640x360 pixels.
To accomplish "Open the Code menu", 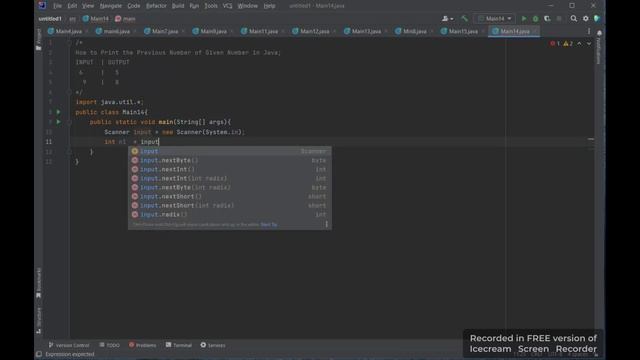I will [x=133, y=6].
